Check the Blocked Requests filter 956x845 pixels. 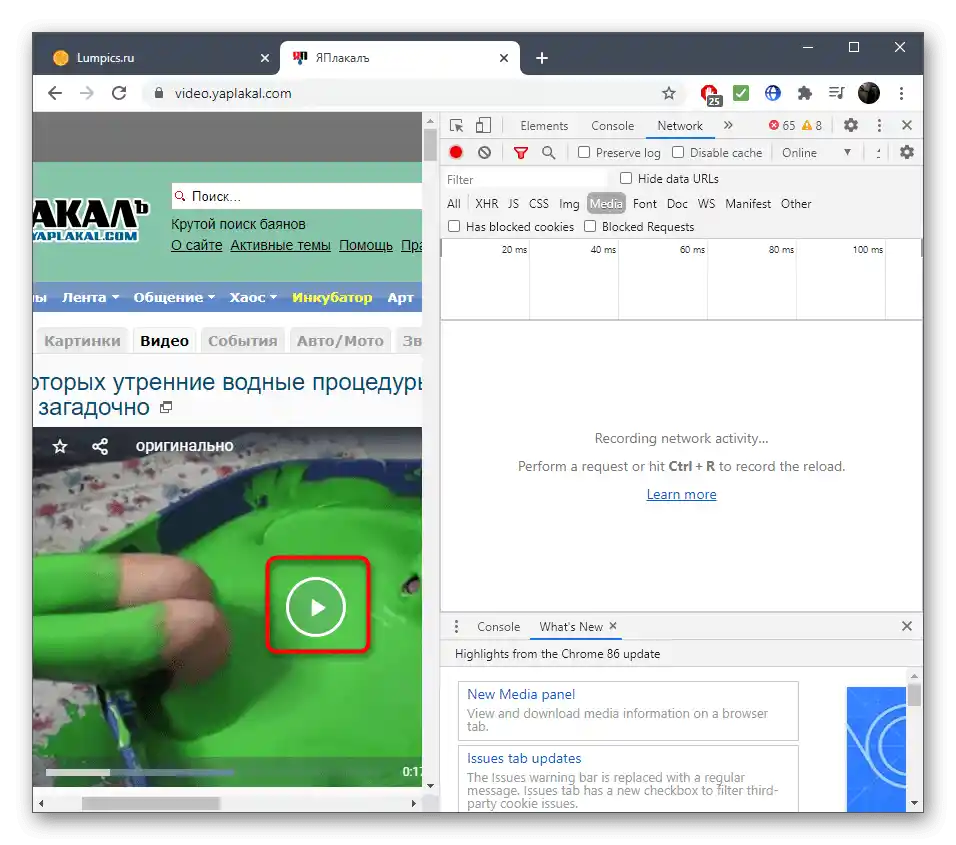point(590,226)
